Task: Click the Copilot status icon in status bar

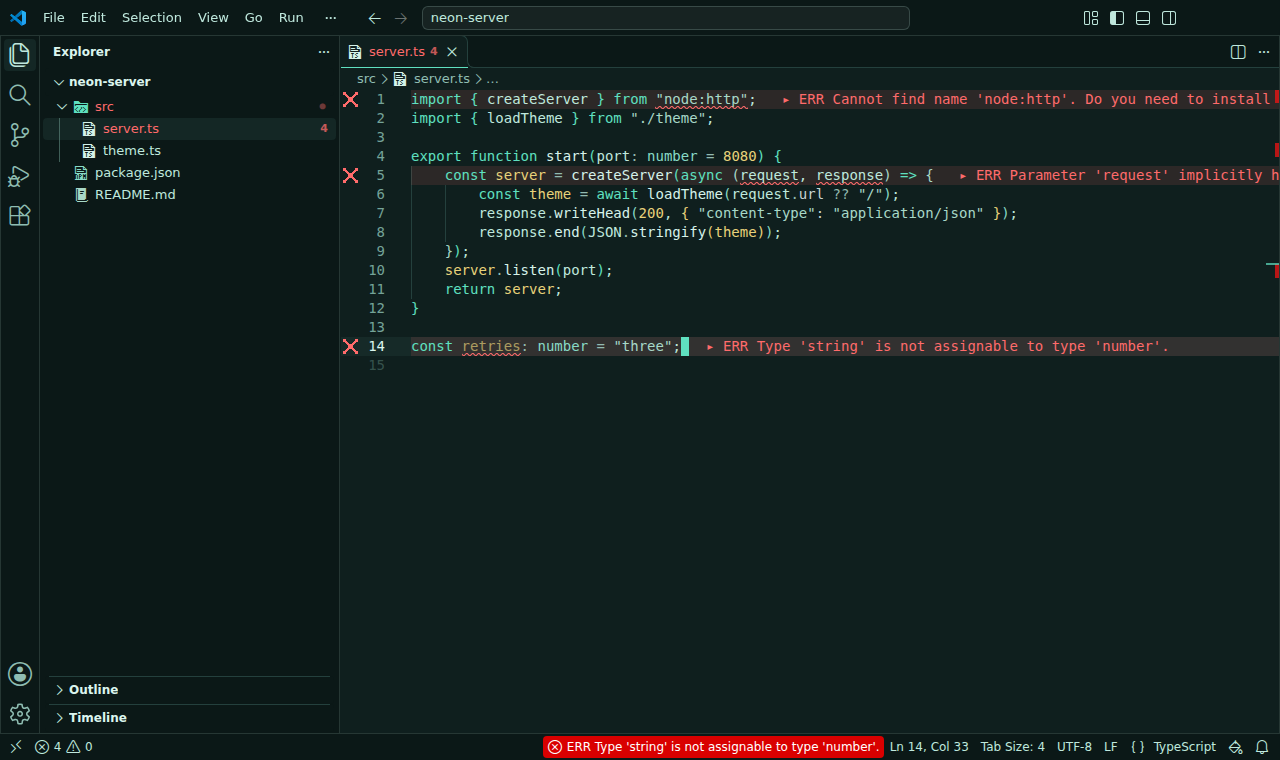Action: [1236, 747]
